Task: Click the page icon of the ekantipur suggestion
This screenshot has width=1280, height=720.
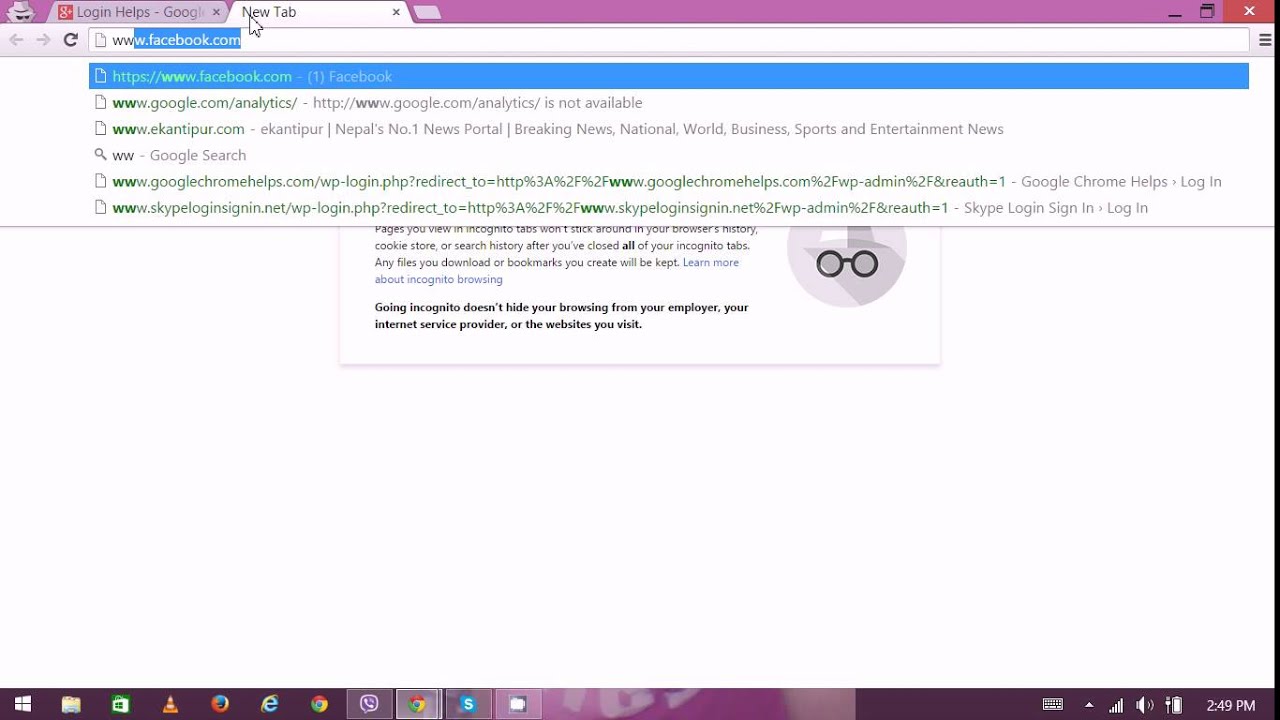Action: (x=100, y=129)
